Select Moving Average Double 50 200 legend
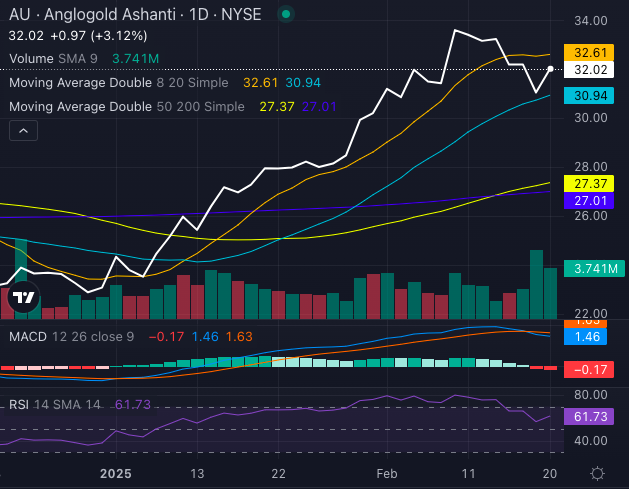This screenshot has height=489, width=629. pyautogui.click(x=127, y=107)
